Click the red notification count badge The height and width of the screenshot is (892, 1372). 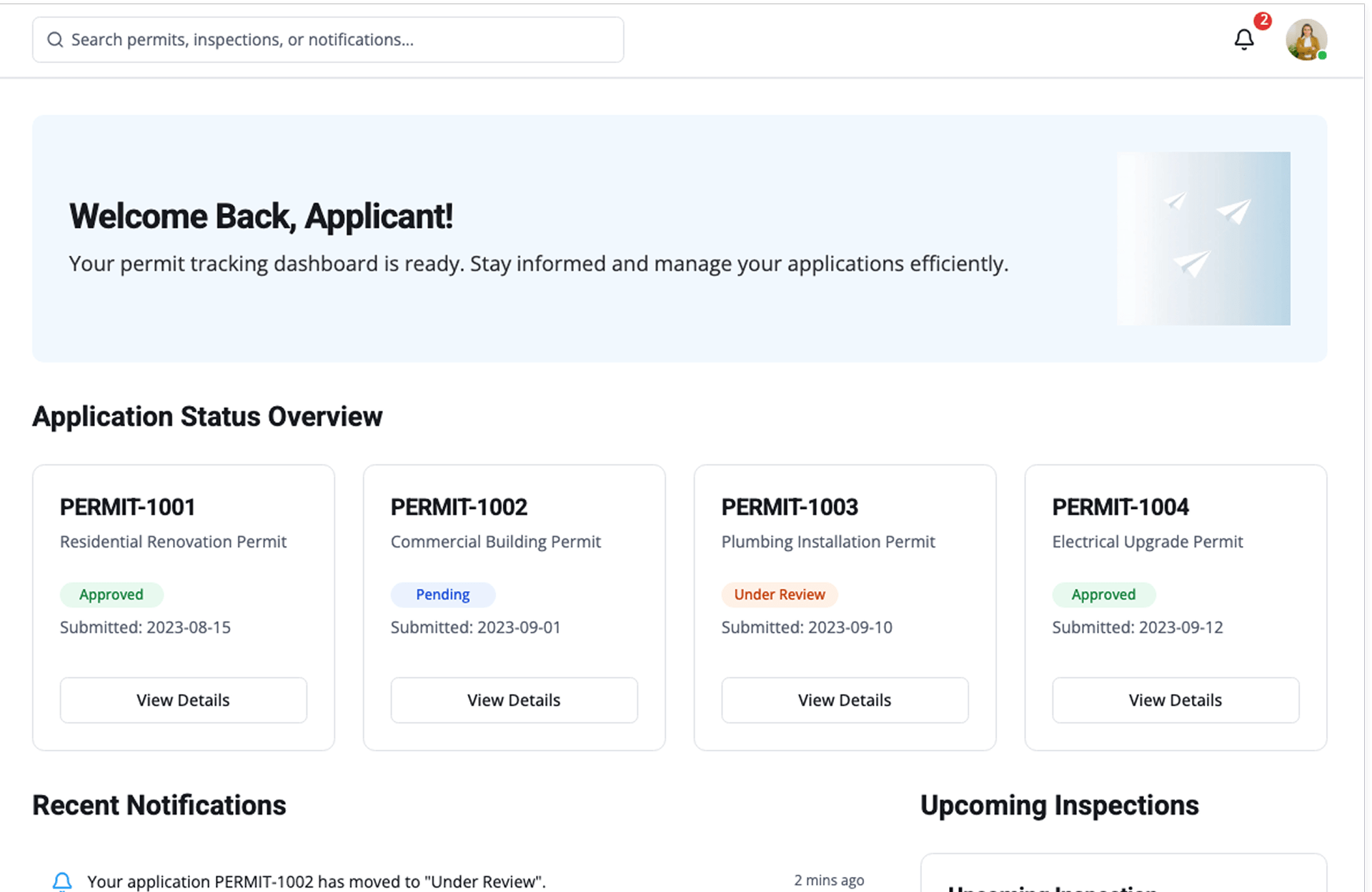coord(1263,21)
